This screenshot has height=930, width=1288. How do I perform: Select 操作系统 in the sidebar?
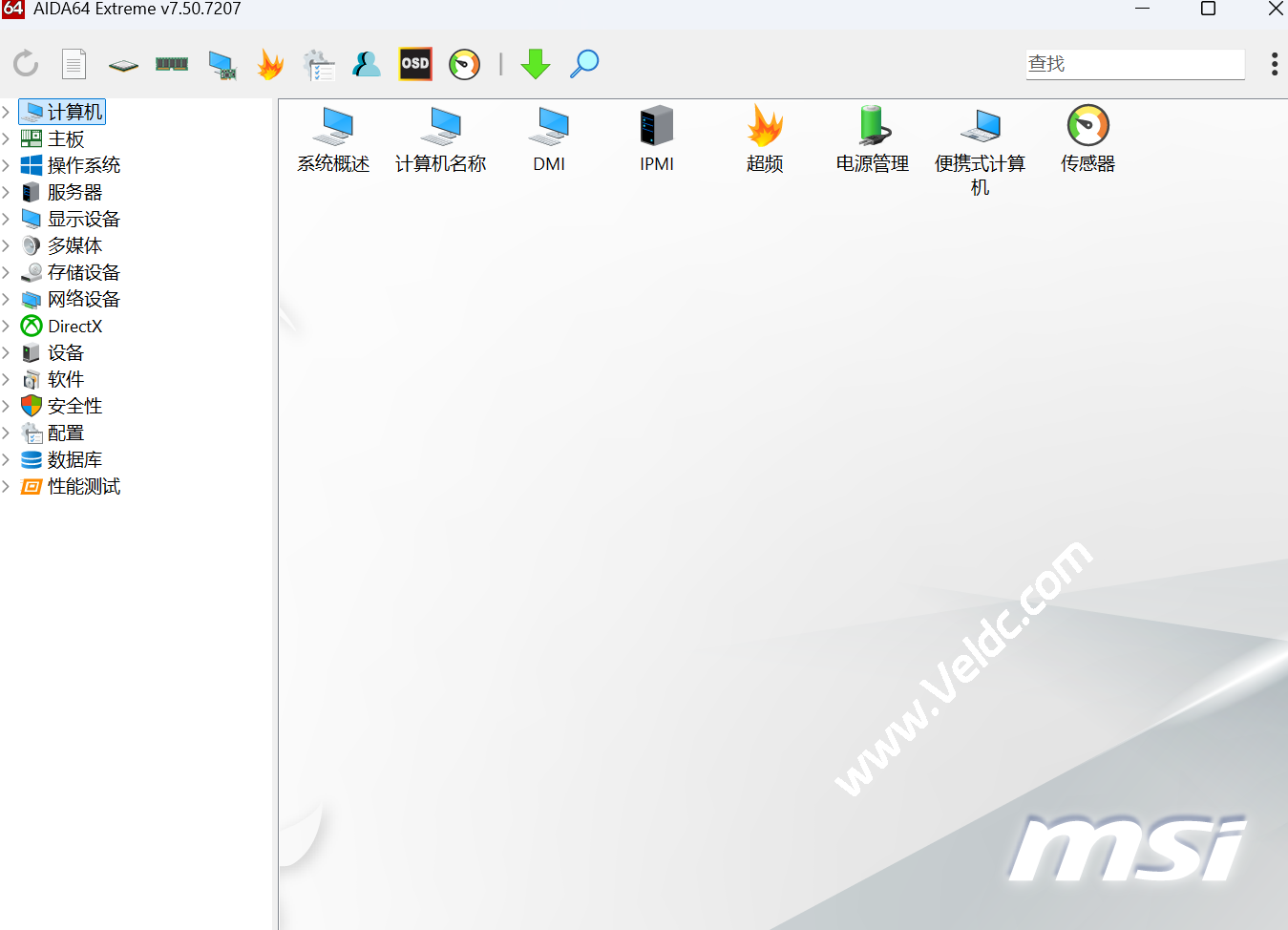pos(84,164)
